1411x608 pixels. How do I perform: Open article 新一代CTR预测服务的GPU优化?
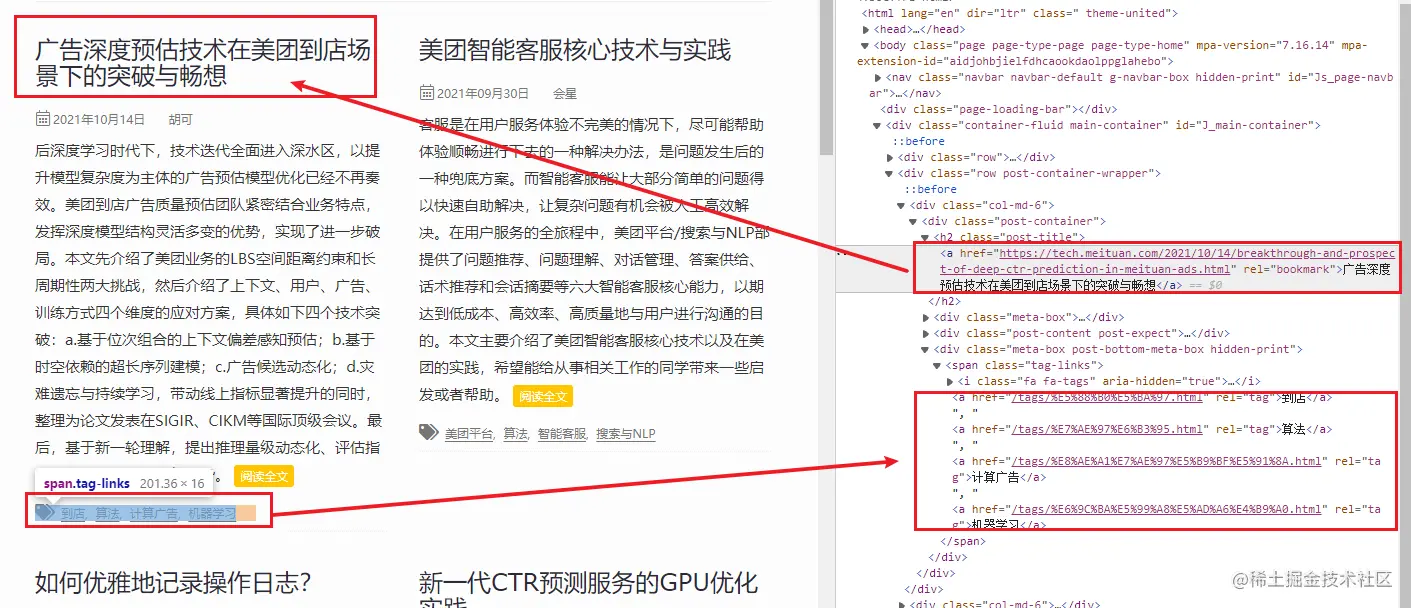tap(589, 590)
